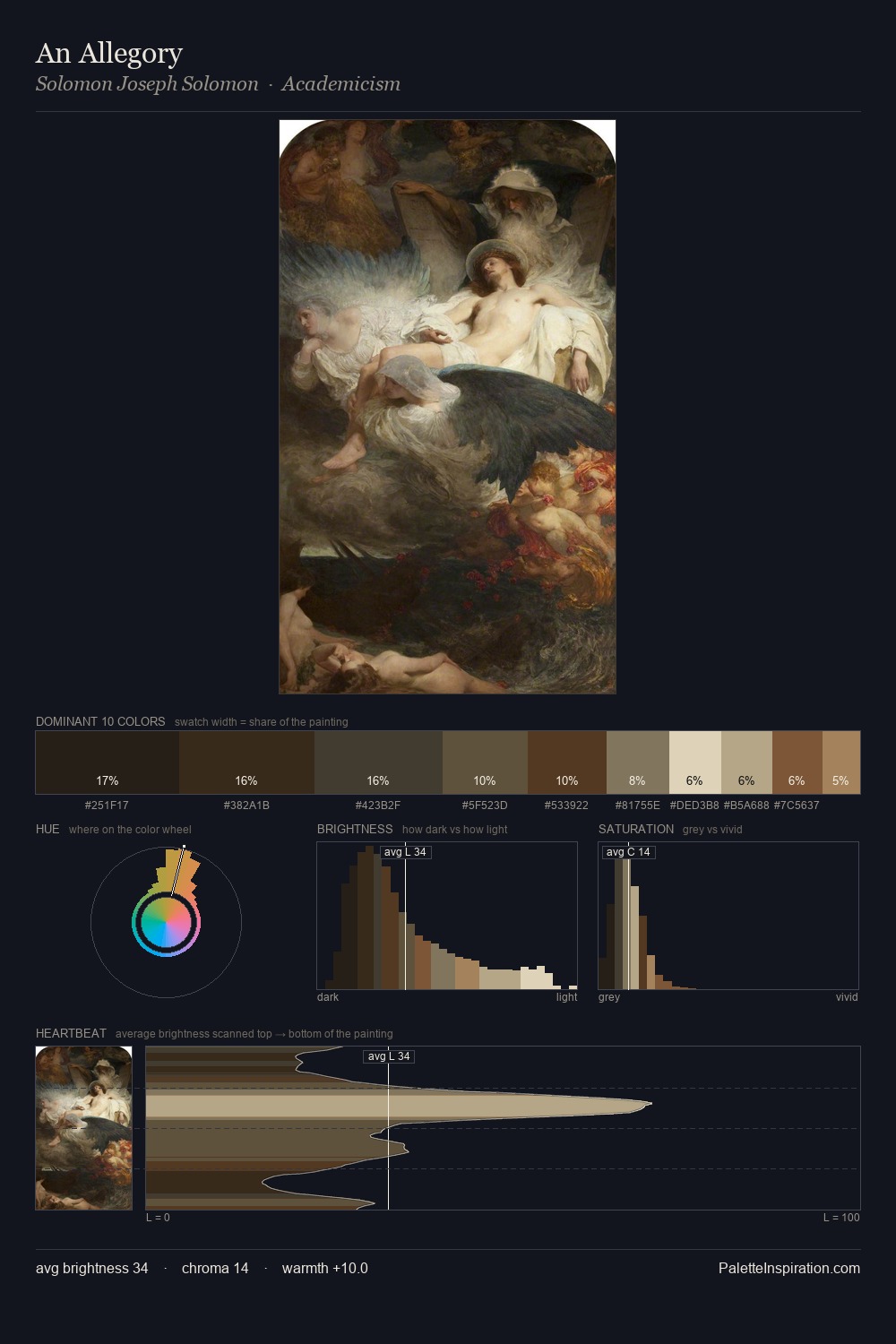The height and width of the screenshot is (1344, 896).
Task: Click the Academicism style label
Action: [341, 84]
